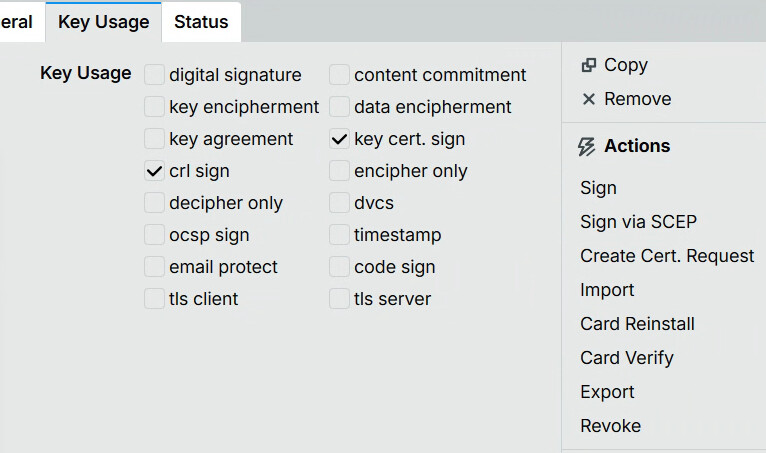Screen dimensions: 766x453
Task: Uncheck the key cert. sign checkbox
Action: pyautogui.click(x=339, y=139)
